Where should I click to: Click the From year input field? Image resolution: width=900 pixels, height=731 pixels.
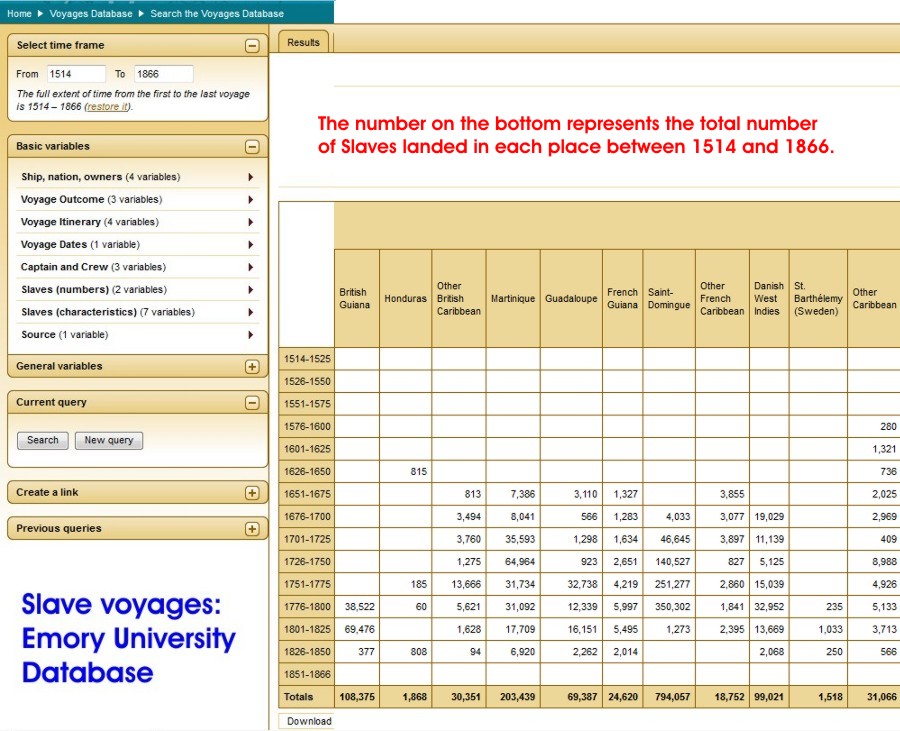point(75,74)
